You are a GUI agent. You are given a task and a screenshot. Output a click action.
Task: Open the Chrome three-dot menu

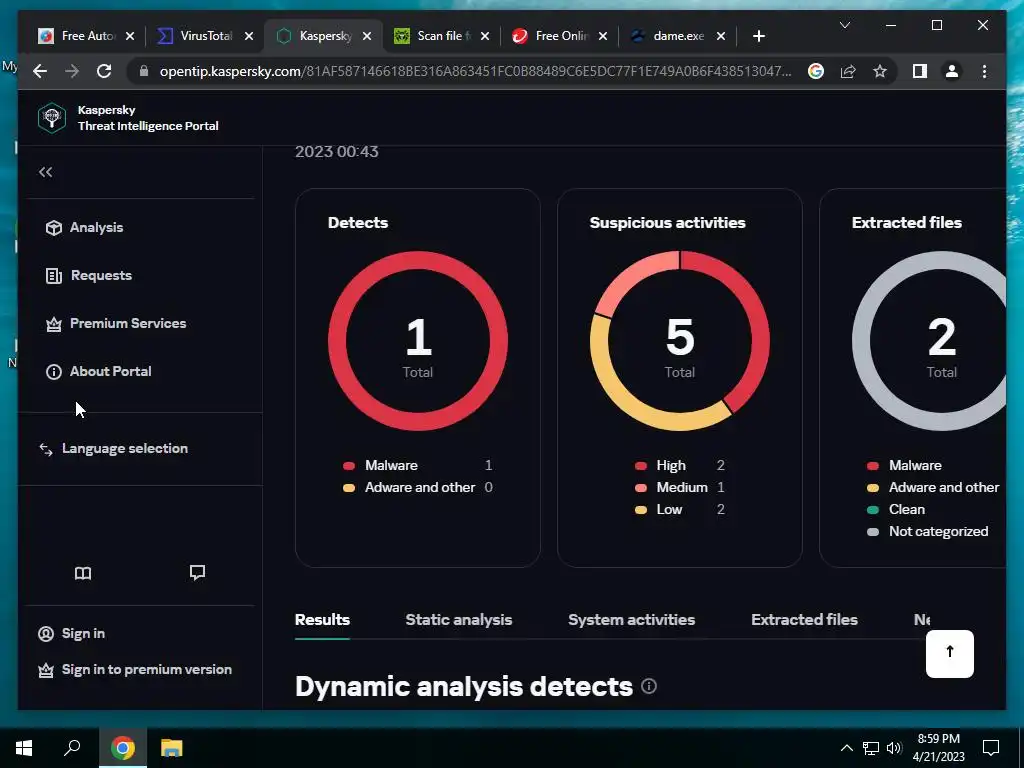[984, 71]
